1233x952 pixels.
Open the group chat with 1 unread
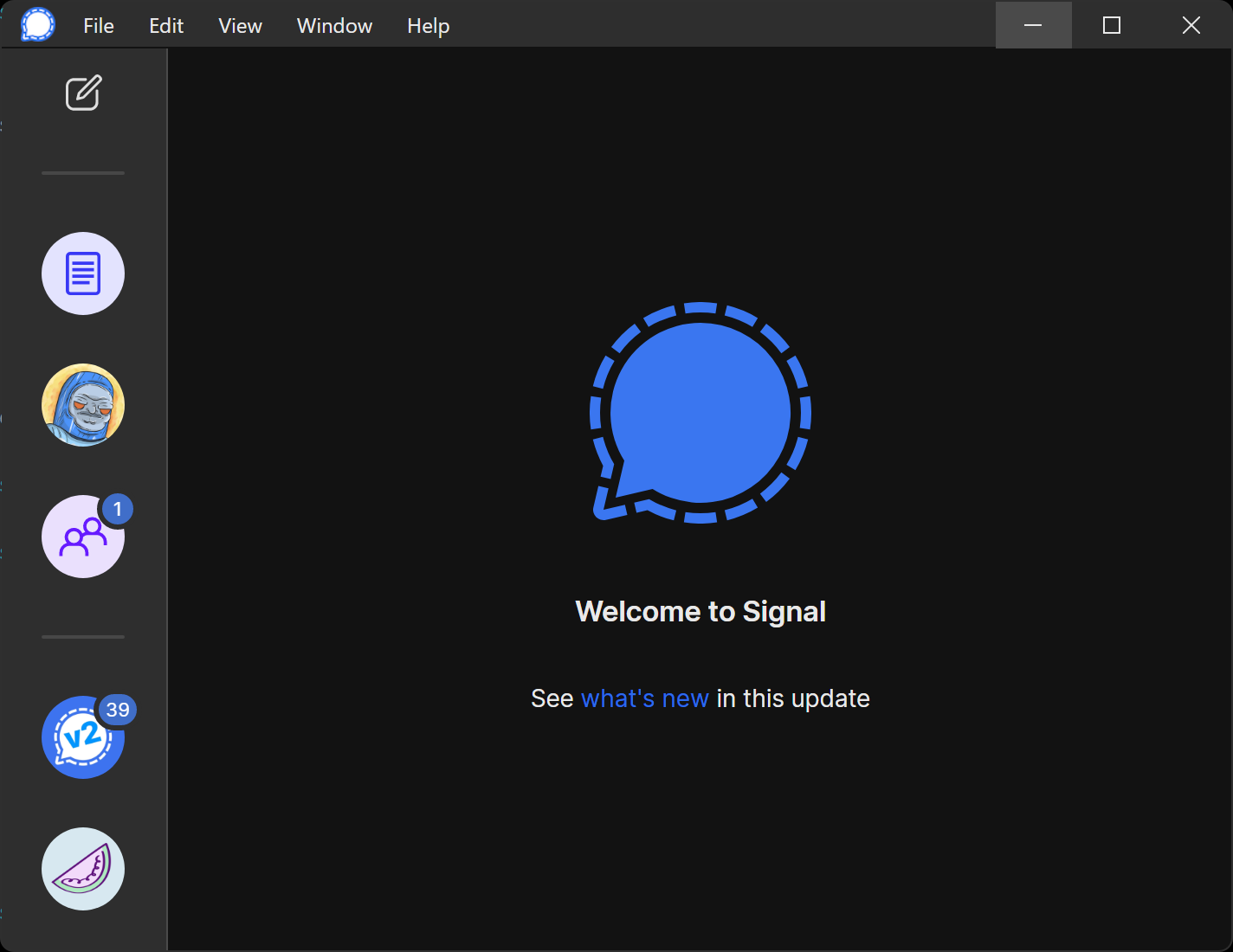tap(83, 537)
